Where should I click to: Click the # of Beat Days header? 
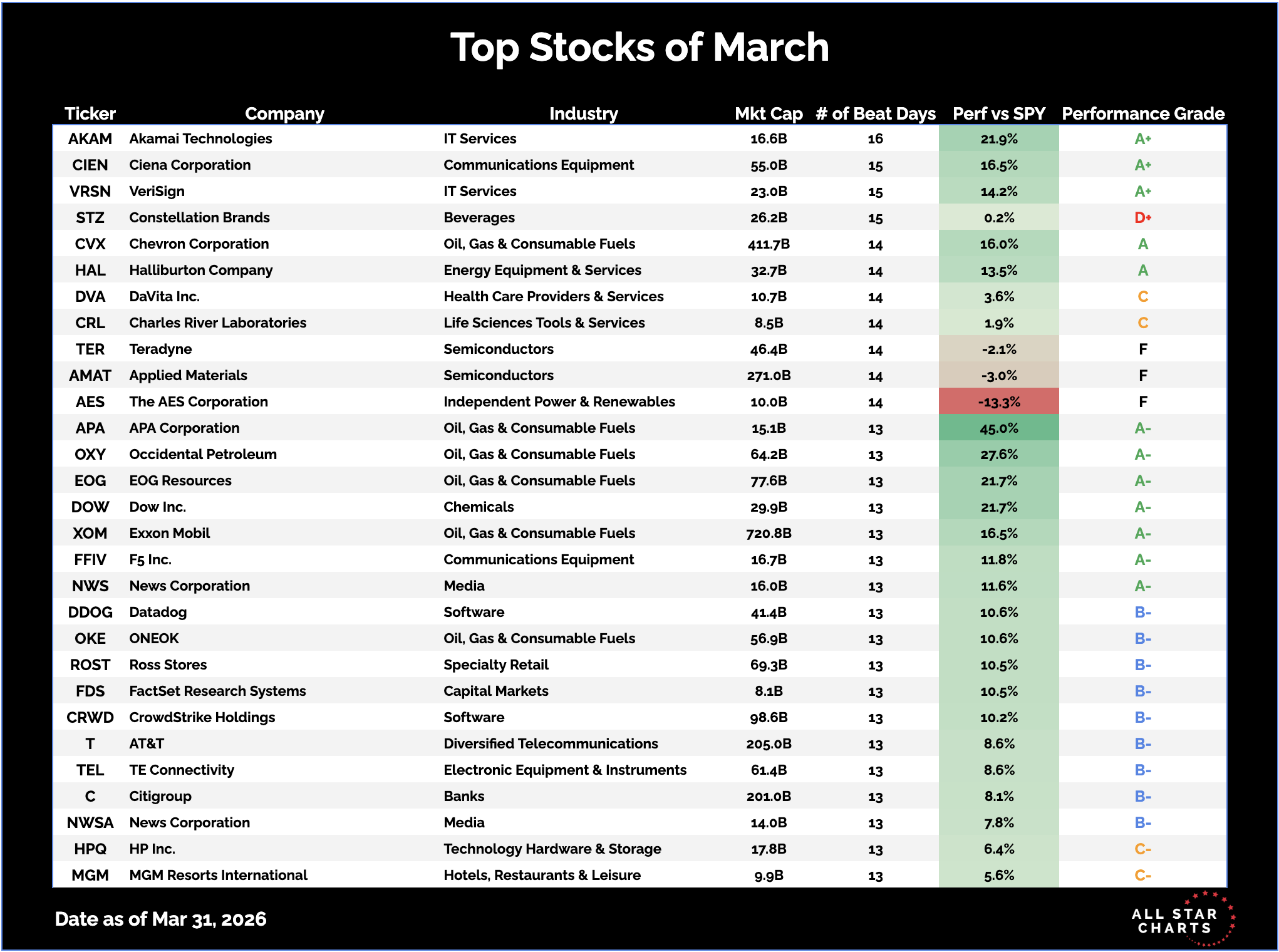(x=875, y=113)
